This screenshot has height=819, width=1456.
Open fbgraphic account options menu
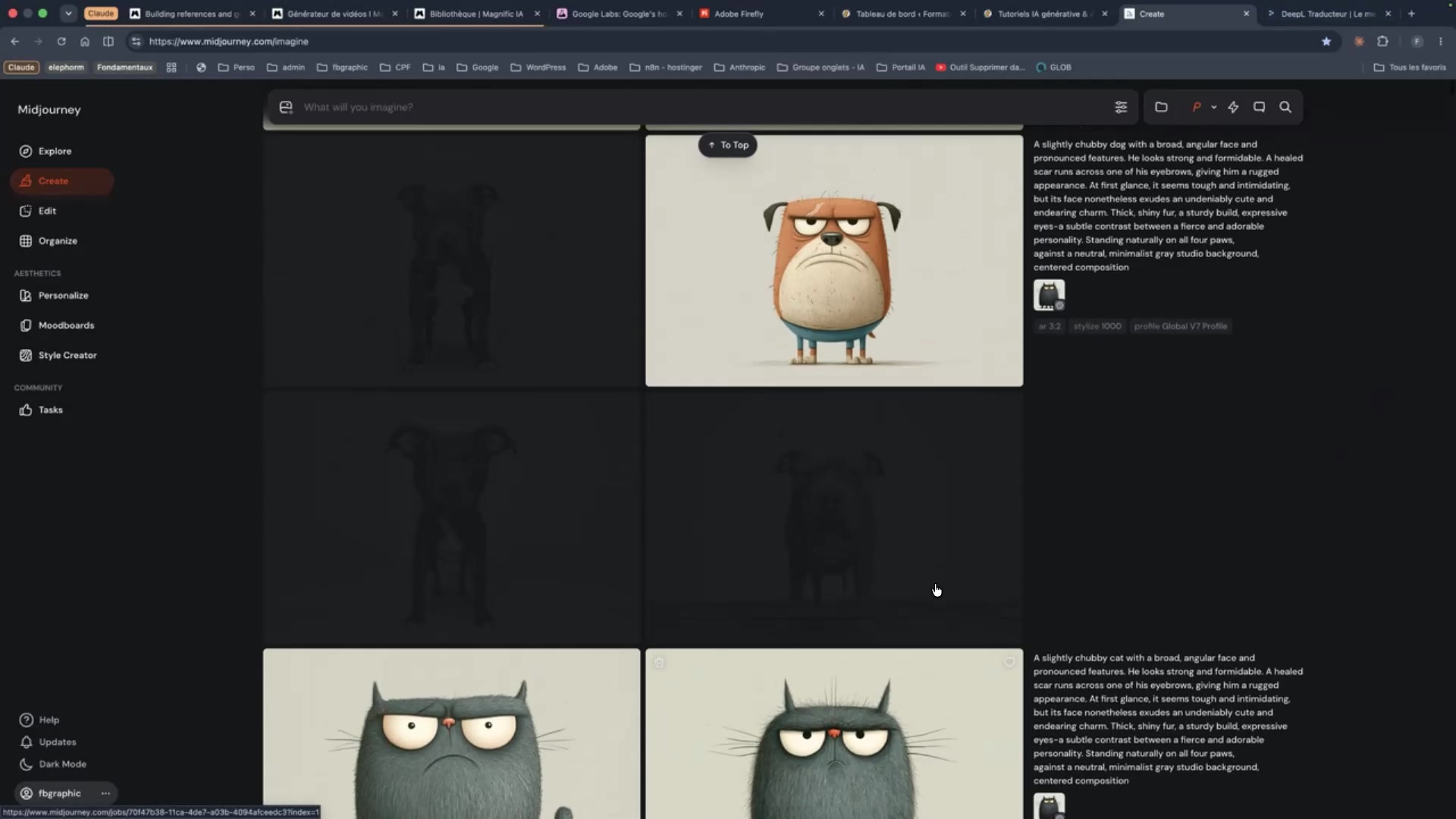(x=105, y=793)
